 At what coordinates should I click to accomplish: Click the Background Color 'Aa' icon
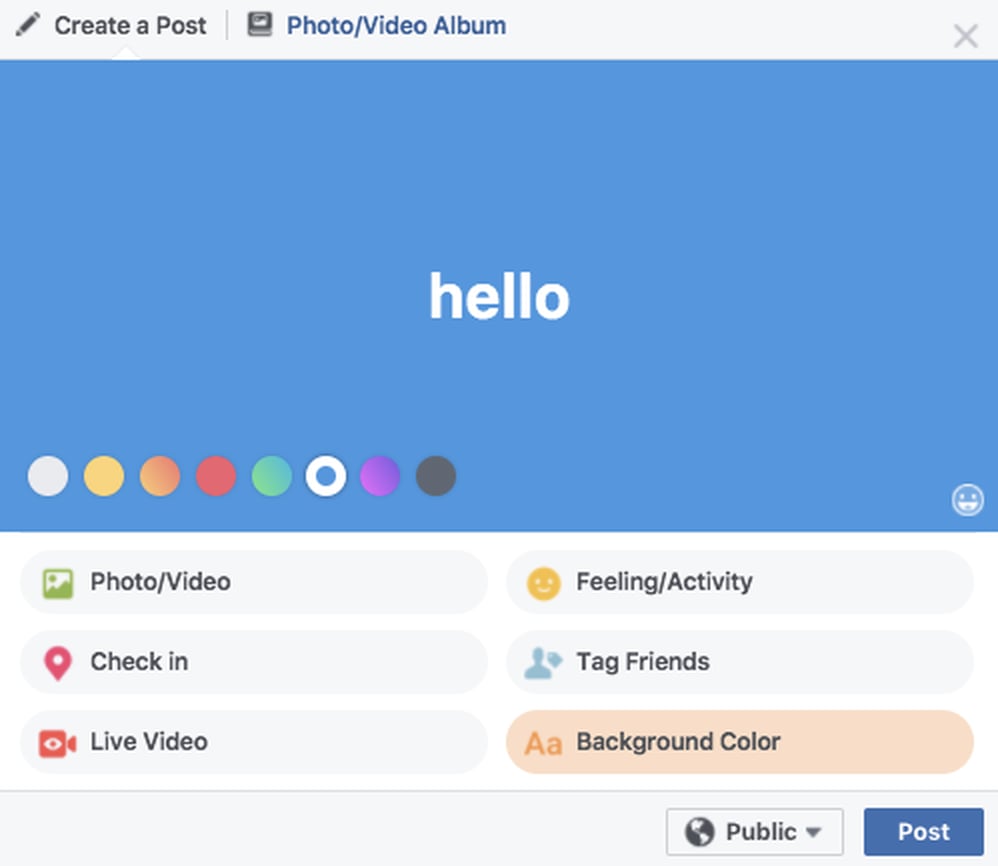point(542,742)
